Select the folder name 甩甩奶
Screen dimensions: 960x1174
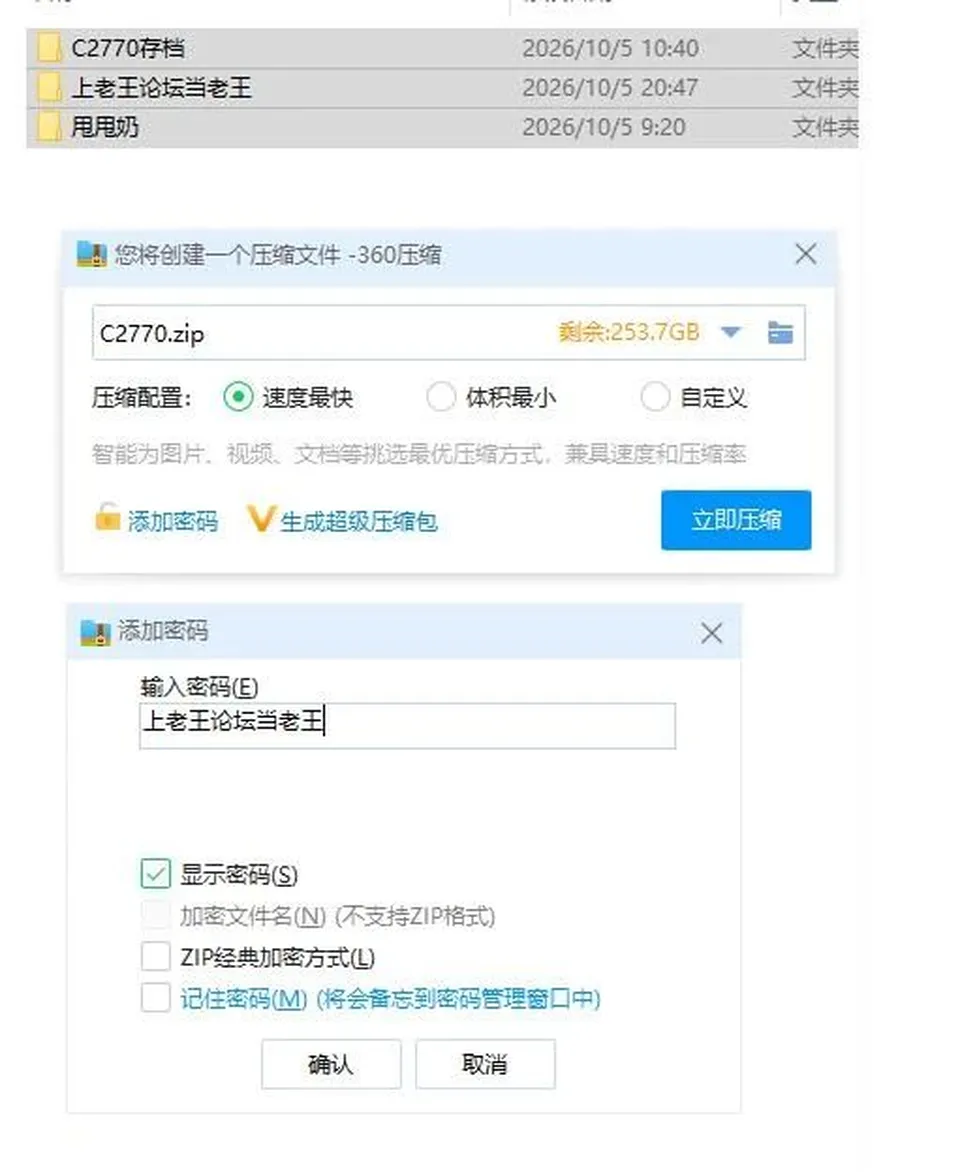[x=105, y=127]
